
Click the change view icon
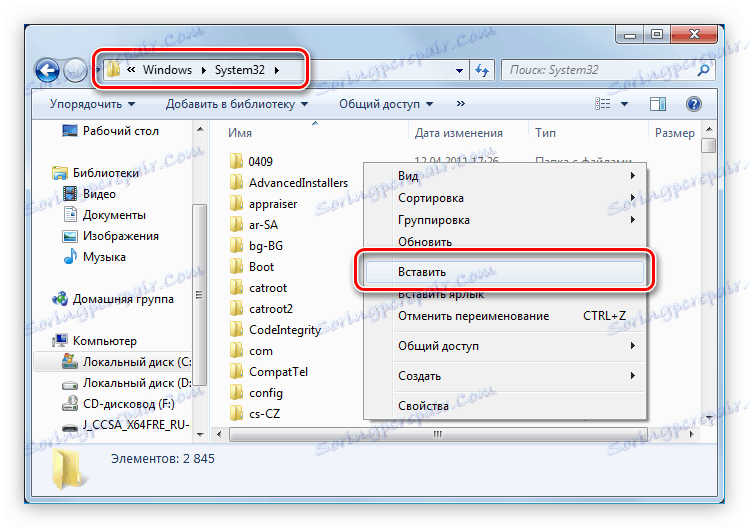point(603,104)
